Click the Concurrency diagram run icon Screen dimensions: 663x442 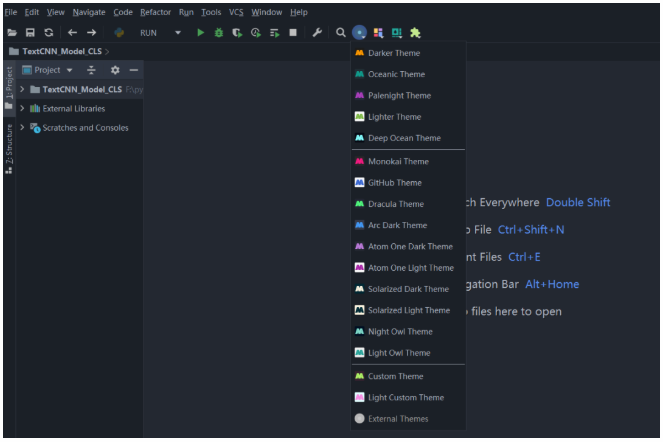(274, 33)
